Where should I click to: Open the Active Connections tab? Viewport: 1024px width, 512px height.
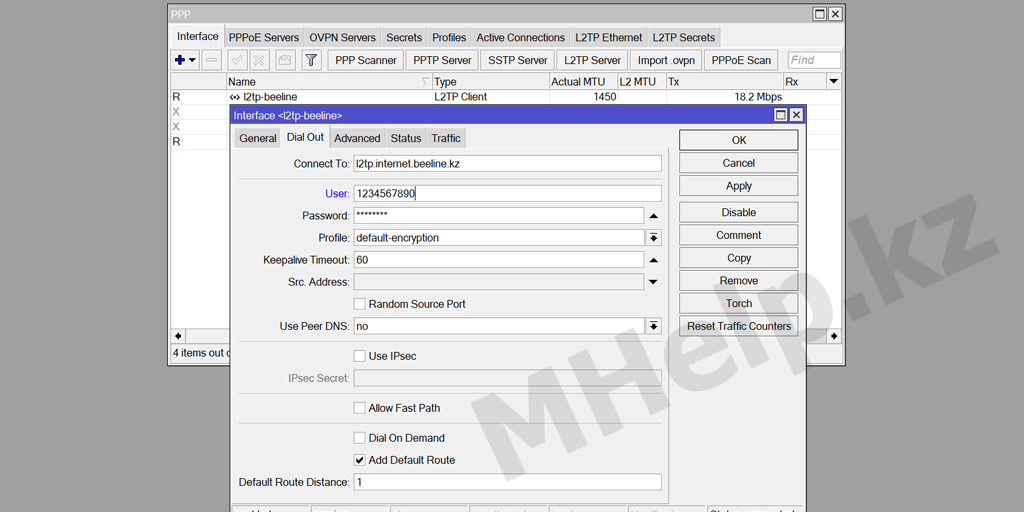(x=520, y=37)
